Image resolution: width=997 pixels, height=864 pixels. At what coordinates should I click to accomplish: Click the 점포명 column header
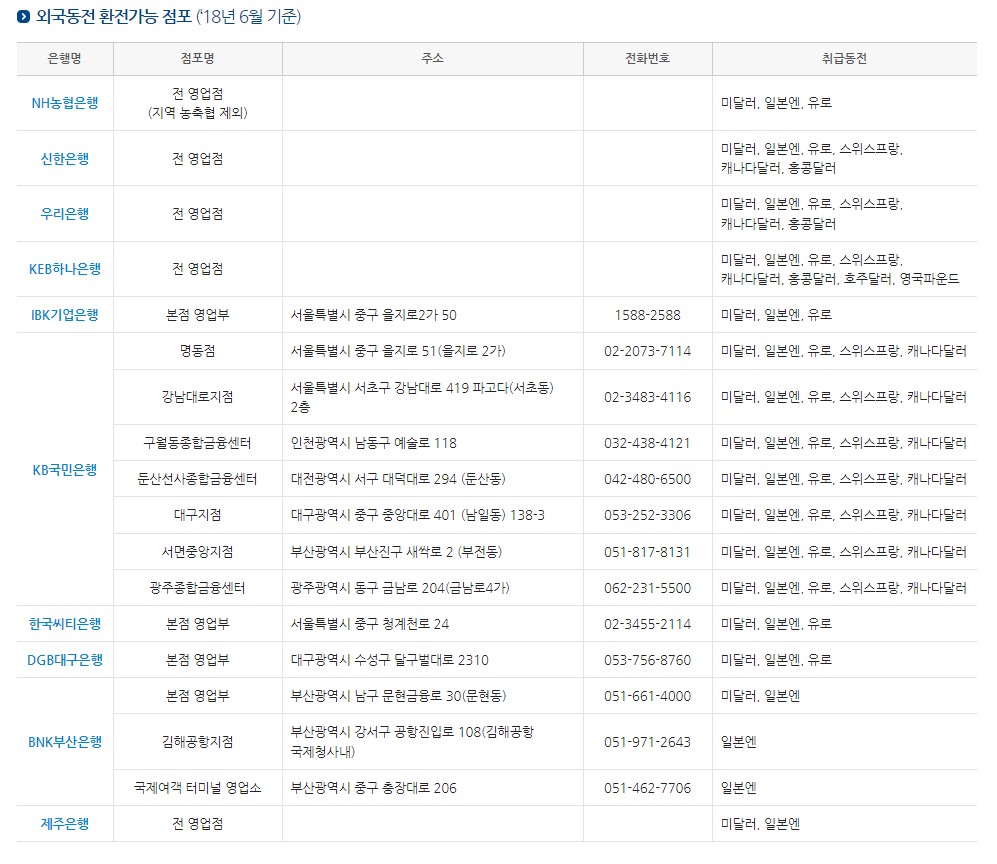tap(198, 58)
